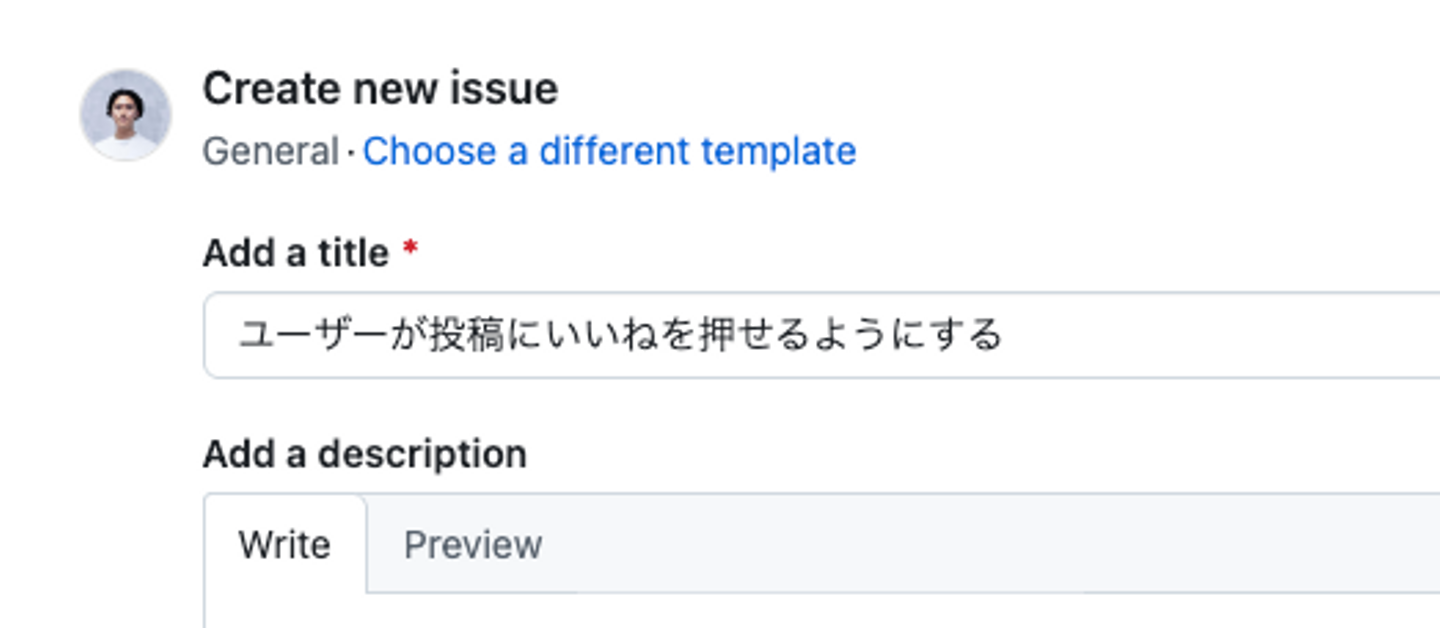This screenshot has width=1440, height=628.
Task: Open Choose a different template link
Action: [608, 152]
